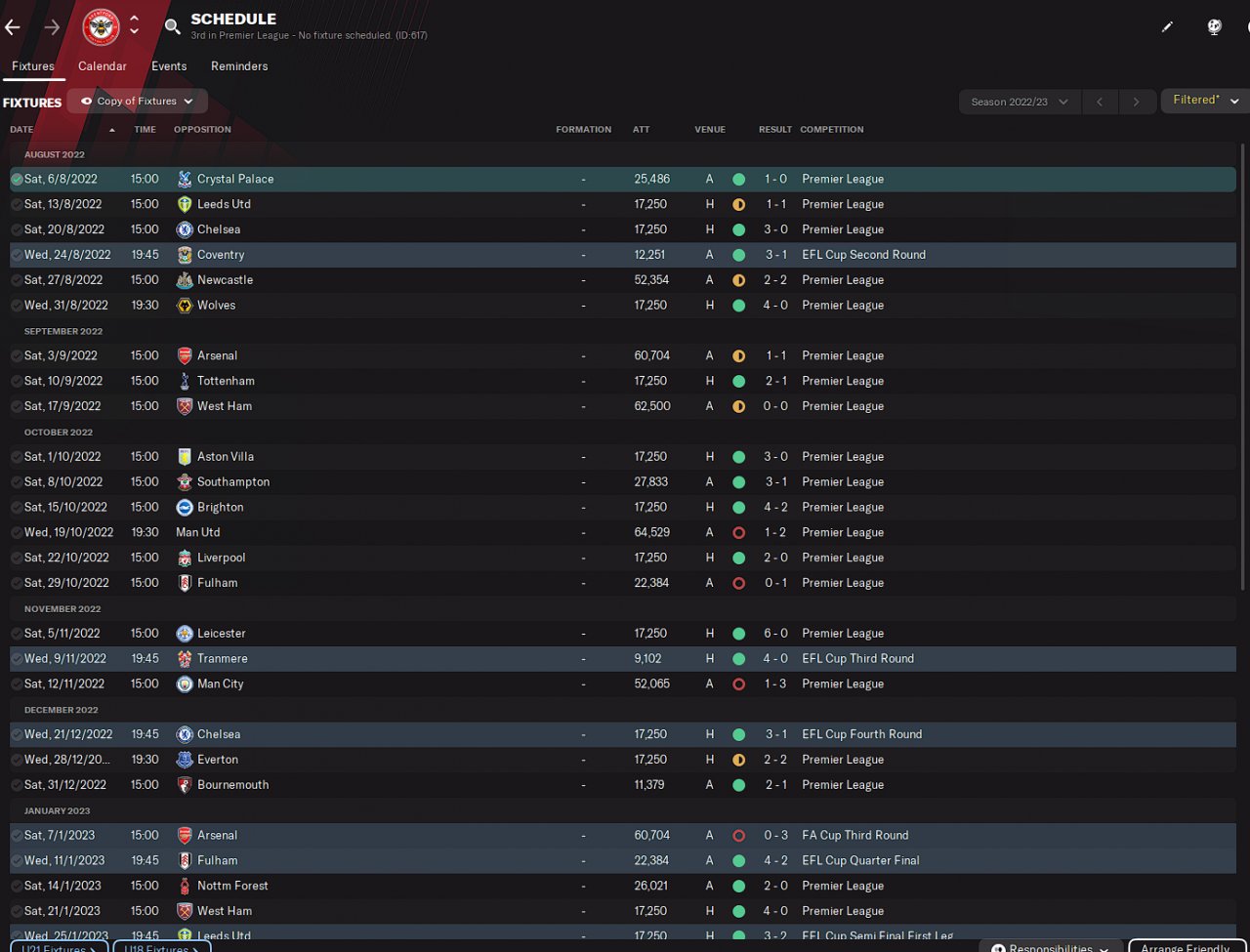1250x952 pixels.
Task: Open the Copy of Fixtures view dropdown
Action: 138,102
